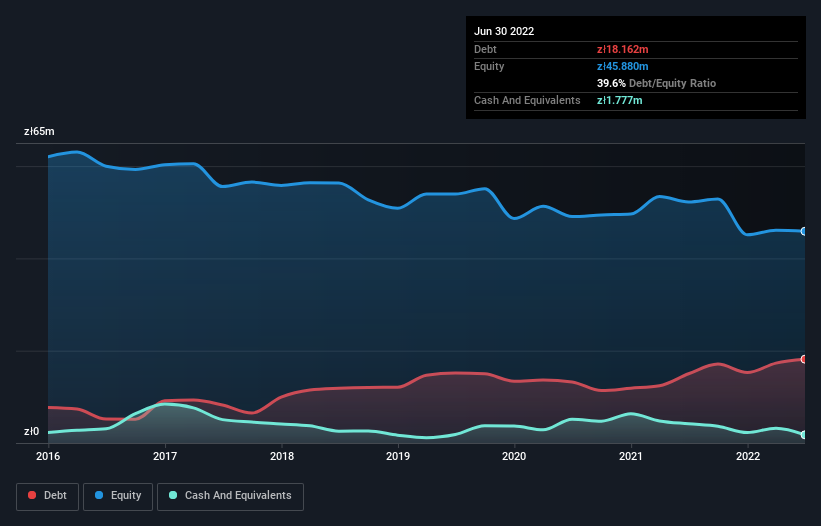Click the tooltip's Cash And Equivalents label
The height and width of the screenshot is (526, 821).
click(527, 100)
